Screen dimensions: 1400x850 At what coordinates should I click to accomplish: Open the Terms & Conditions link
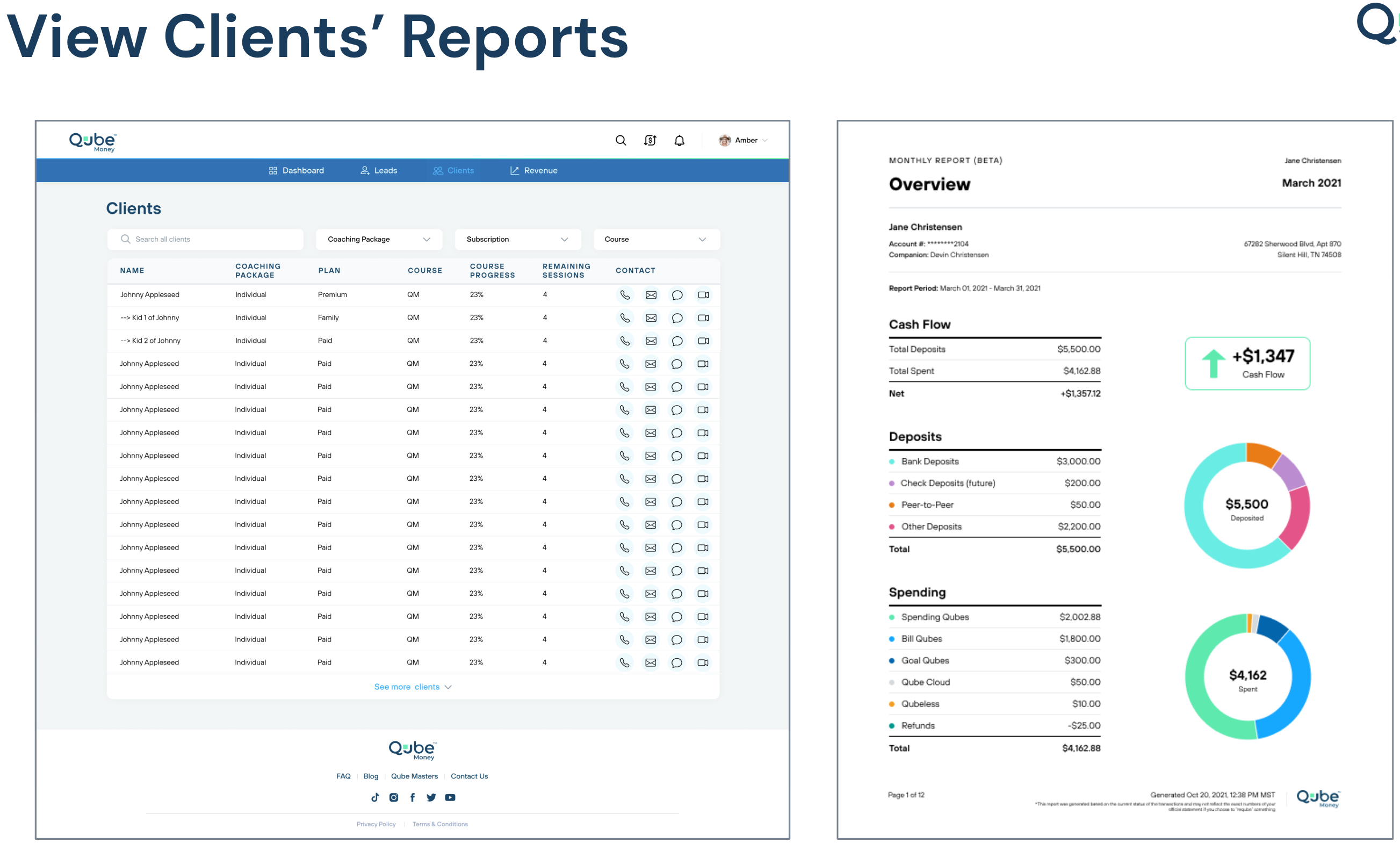point(441,824)
